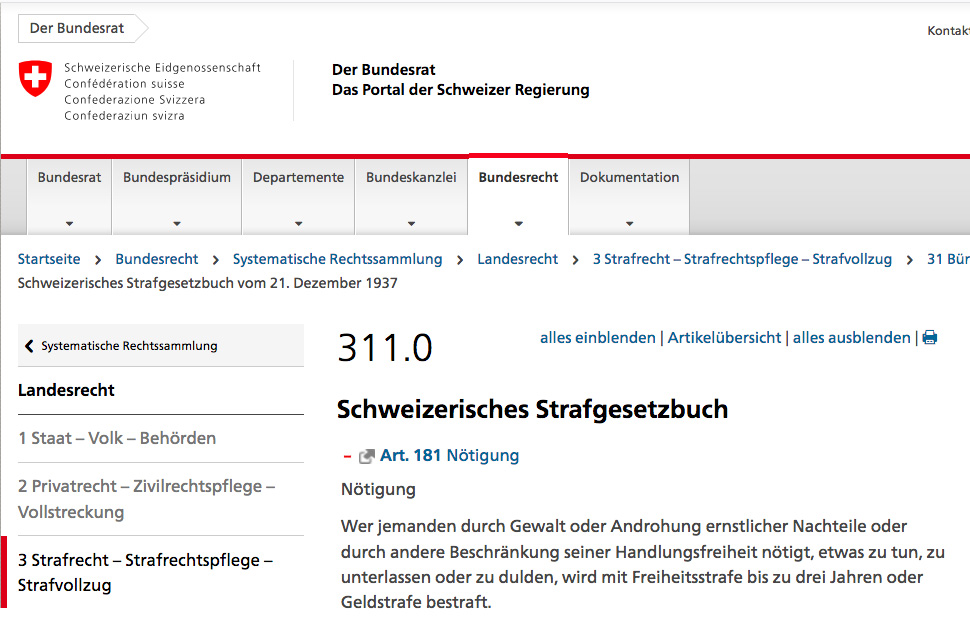Click back chevron before Systematische Rechtssammlung
The height and width of the screenshot is (633, 970).
pyautogui.click(x=28, y=346)
